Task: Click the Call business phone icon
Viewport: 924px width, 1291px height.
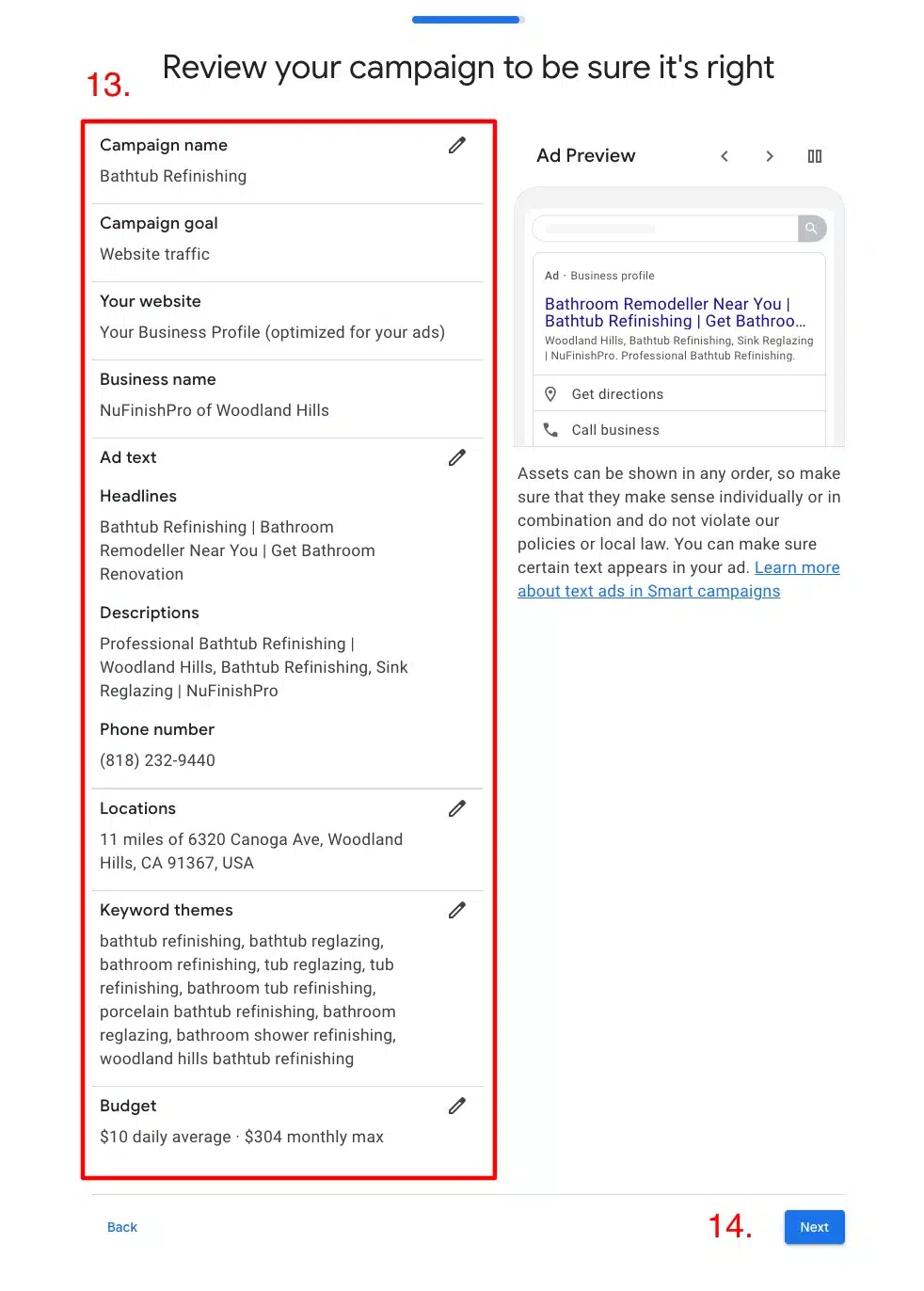Action: click(x=551, y=430)
